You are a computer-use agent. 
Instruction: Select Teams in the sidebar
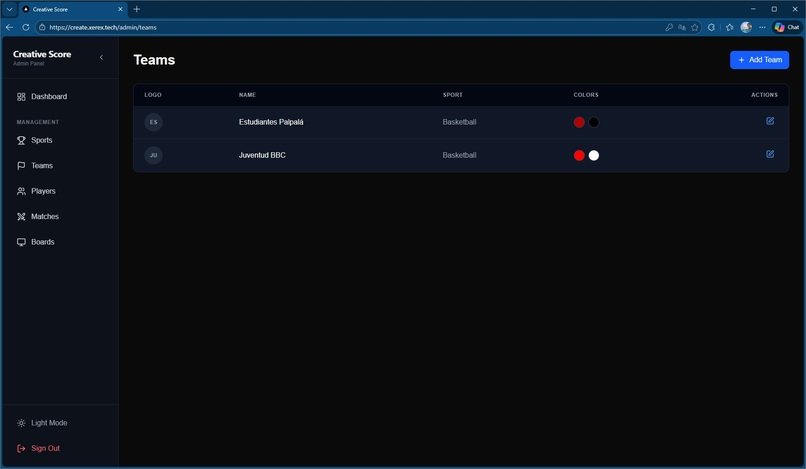click(60, 166)
